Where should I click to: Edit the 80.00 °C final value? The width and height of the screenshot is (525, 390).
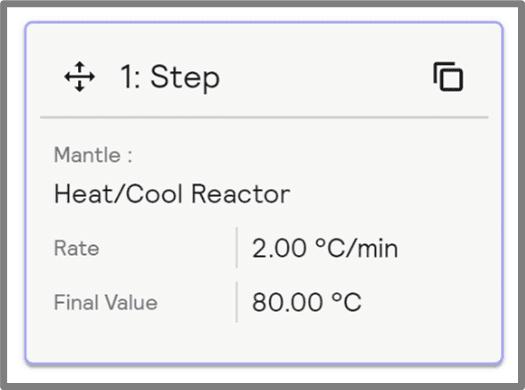(x=307, y=302)
